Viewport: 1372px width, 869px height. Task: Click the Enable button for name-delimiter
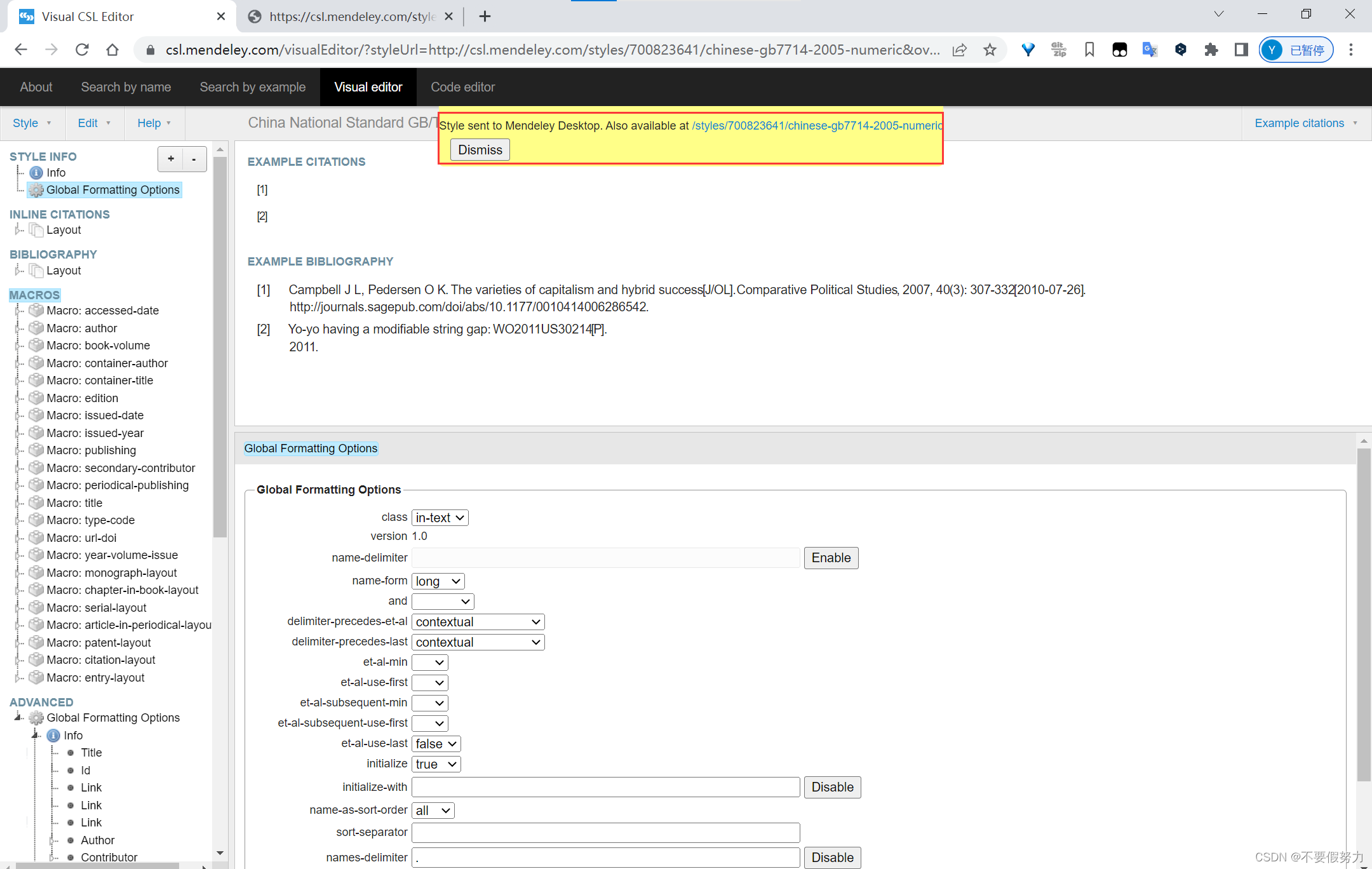click(x=831, y=558)
